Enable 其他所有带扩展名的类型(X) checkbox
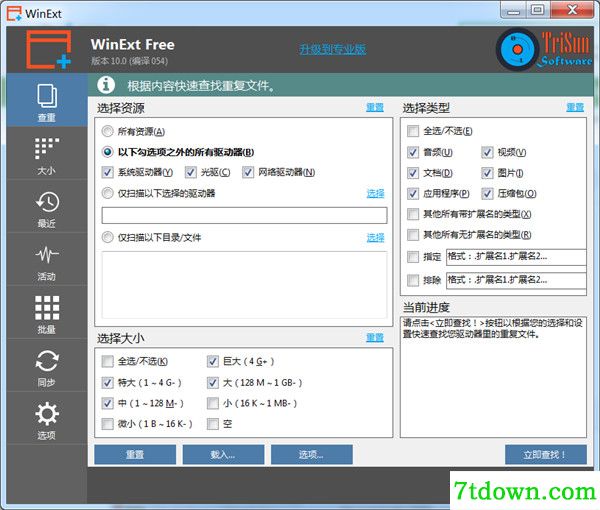 (x=413, y=214)
